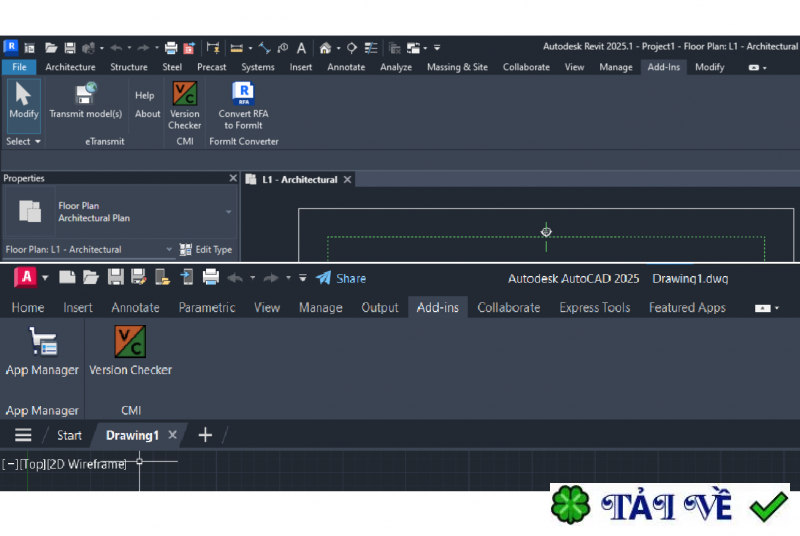Click Revit's Undo arrow
The image size is (800, 536).
(116, 48)
